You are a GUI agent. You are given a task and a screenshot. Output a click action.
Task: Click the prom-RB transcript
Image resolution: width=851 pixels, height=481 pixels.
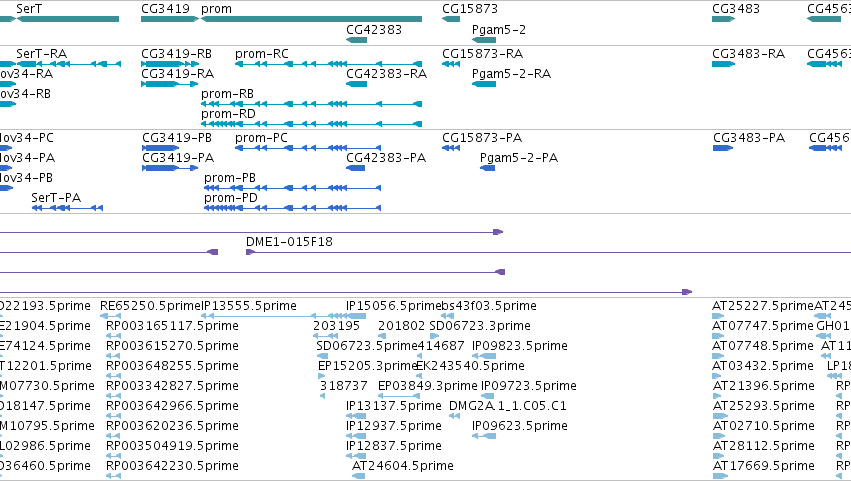(312, 104)
